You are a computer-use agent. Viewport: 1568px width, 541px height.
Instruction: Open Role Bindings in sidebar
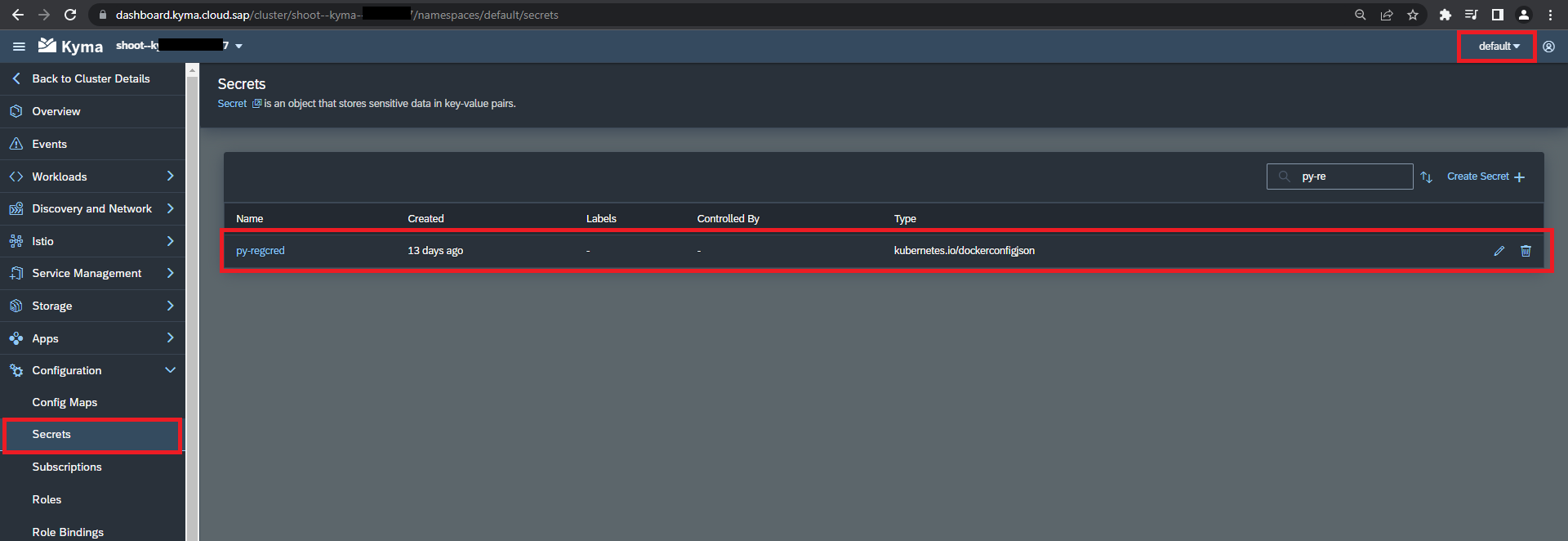(68, 532)
